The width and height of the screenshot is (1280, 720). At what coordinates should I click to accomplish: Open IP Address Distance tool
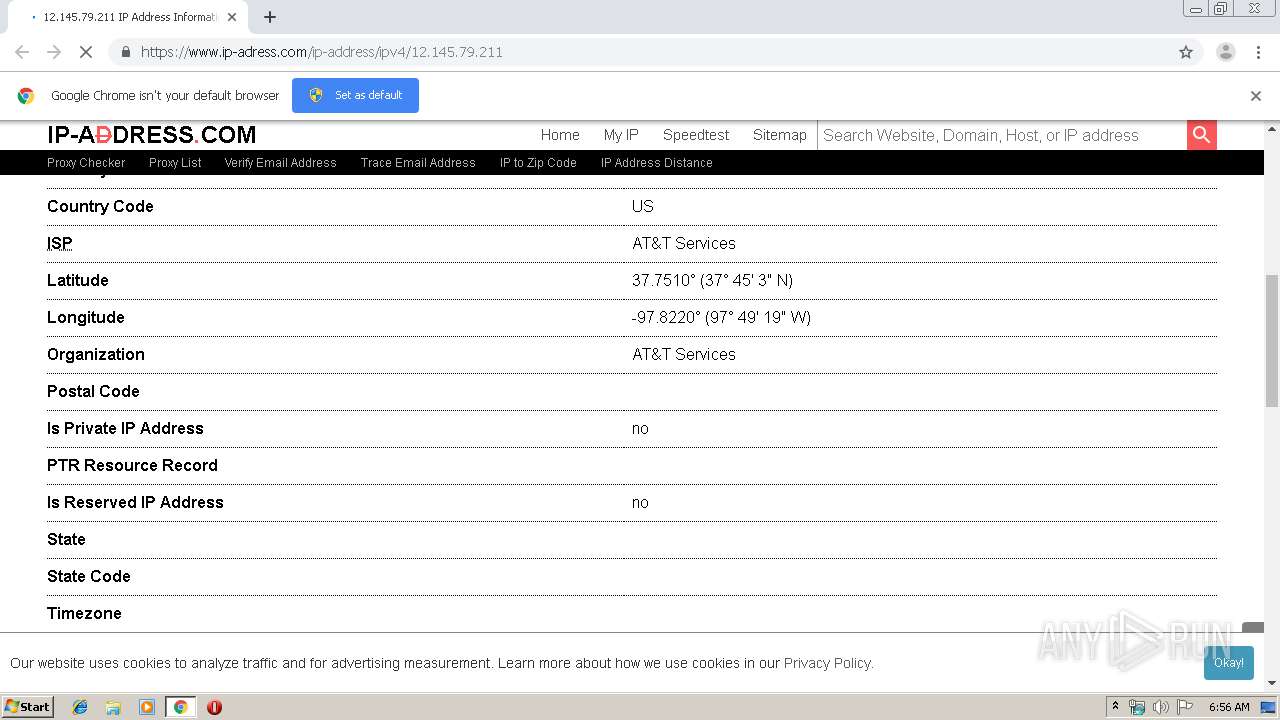(656, 163)
